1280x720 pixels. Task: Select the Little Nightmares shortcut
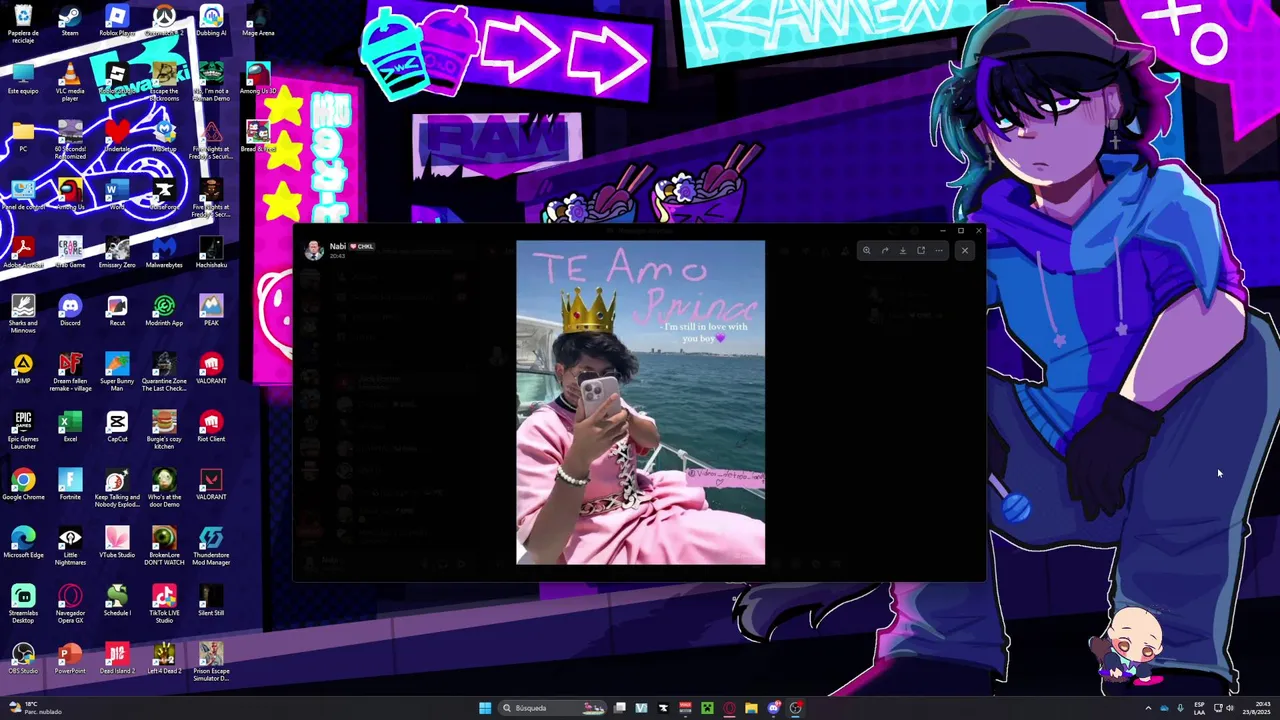click(x=70, y=546)
